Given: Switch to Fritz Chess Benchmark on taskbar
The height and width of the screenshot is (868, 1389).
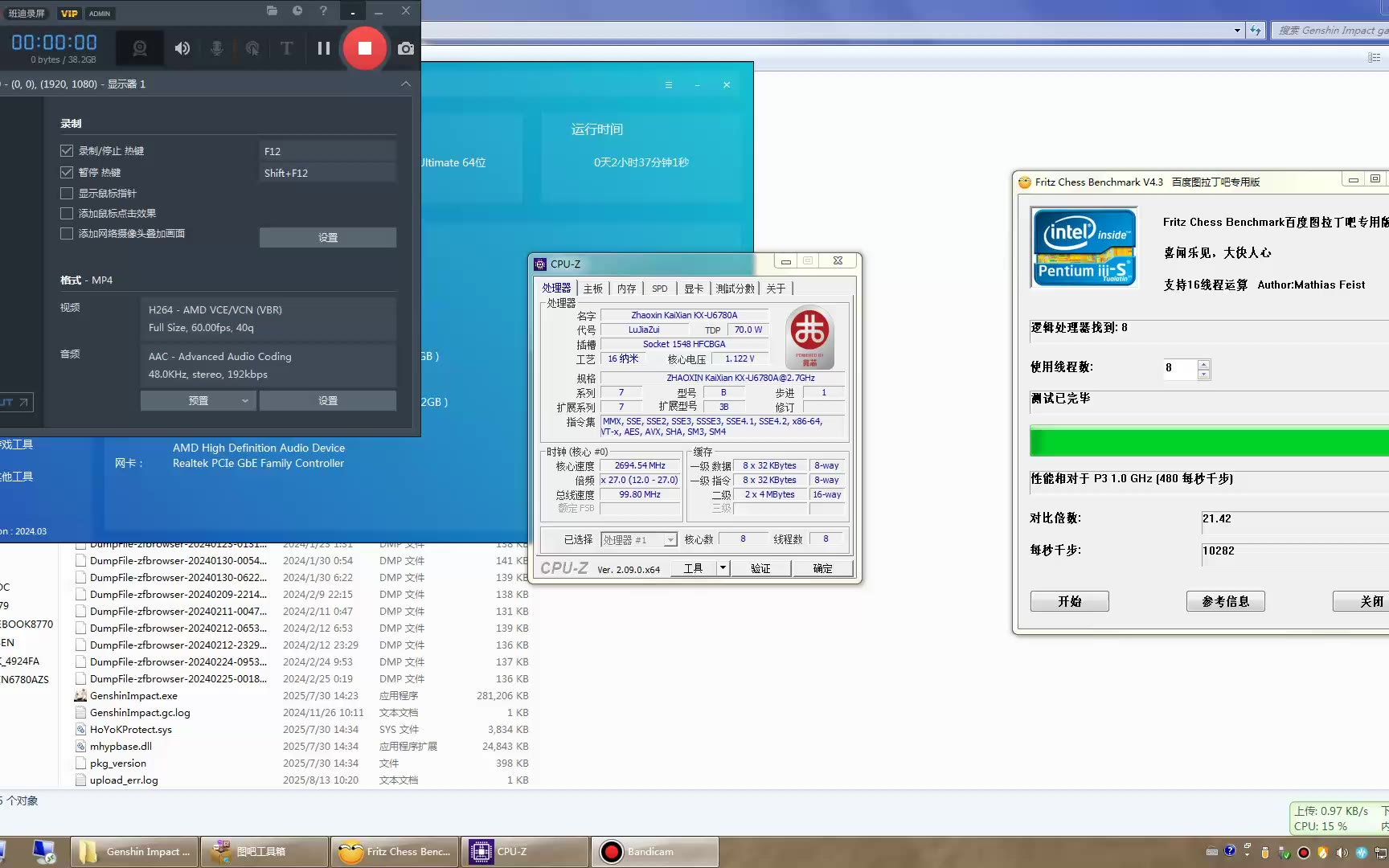Looking at the screenshot, I should [395, 852].
